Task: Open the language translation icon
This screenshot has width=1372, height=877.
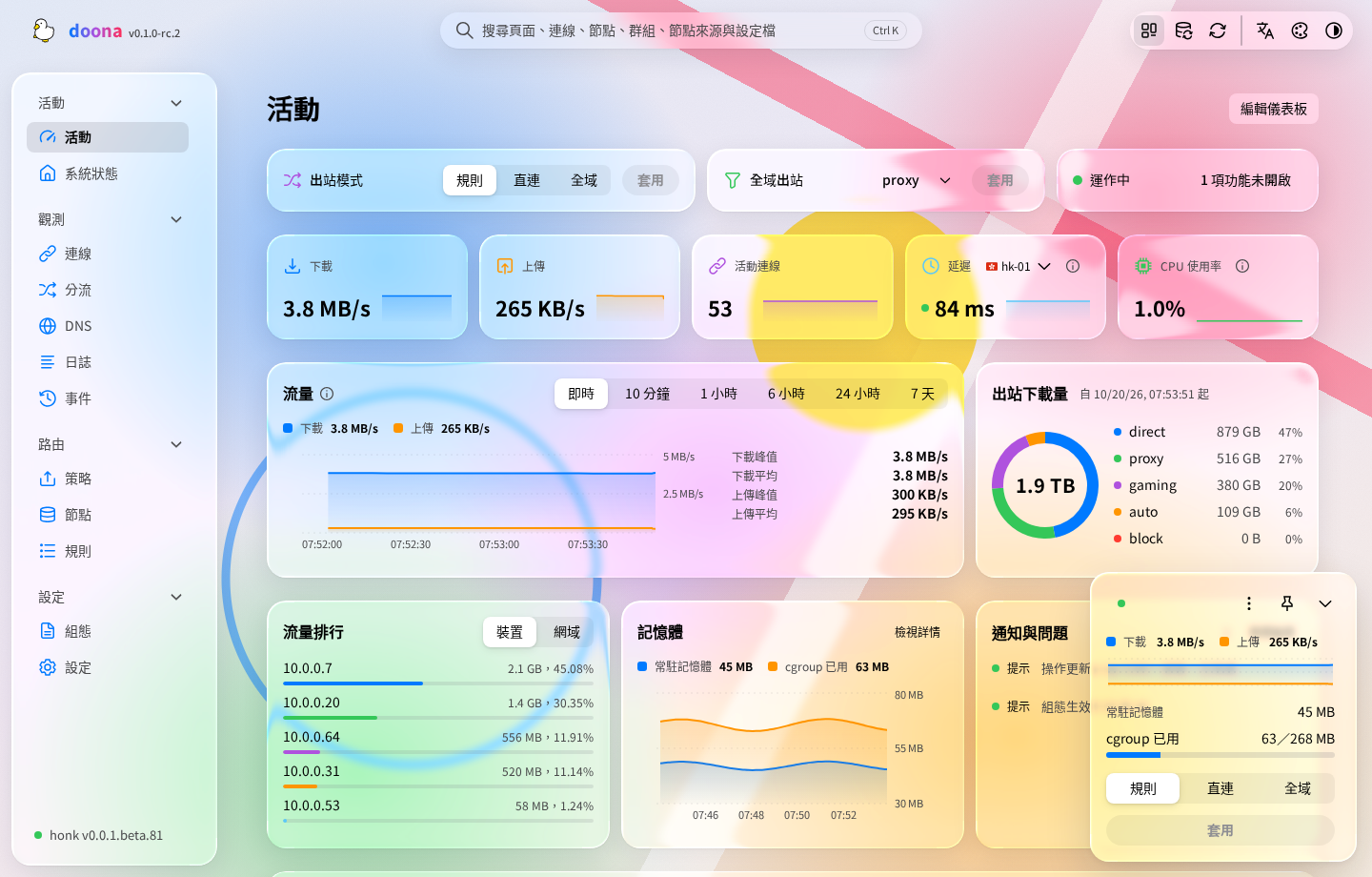Action: [1265, 31]
